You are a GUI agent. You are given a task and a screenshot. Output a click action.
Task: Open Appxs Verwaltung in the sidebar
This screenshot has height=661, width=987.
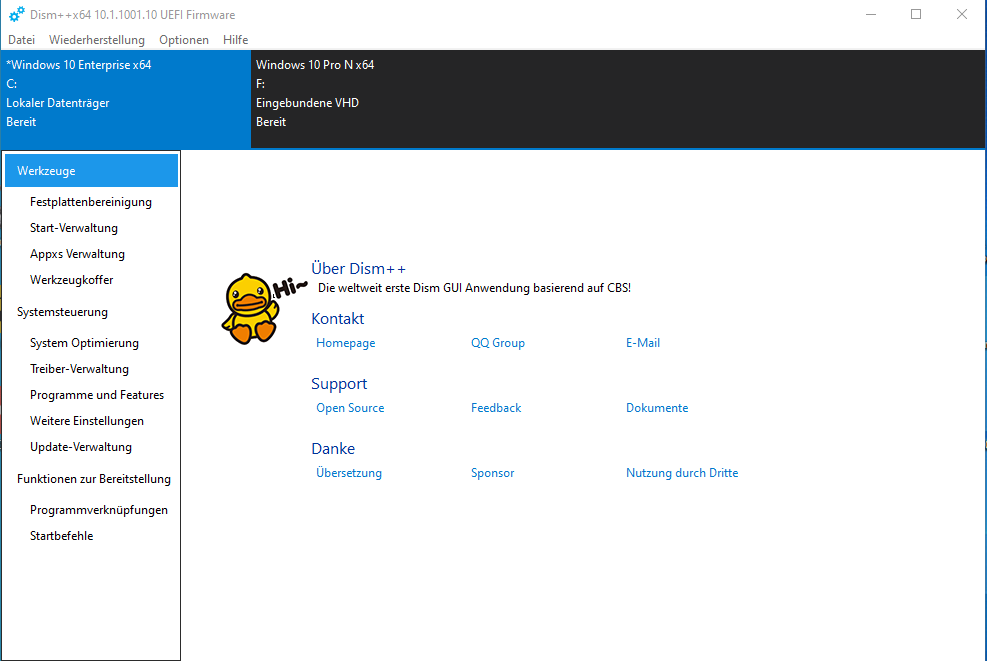click(x=77, y=254)
